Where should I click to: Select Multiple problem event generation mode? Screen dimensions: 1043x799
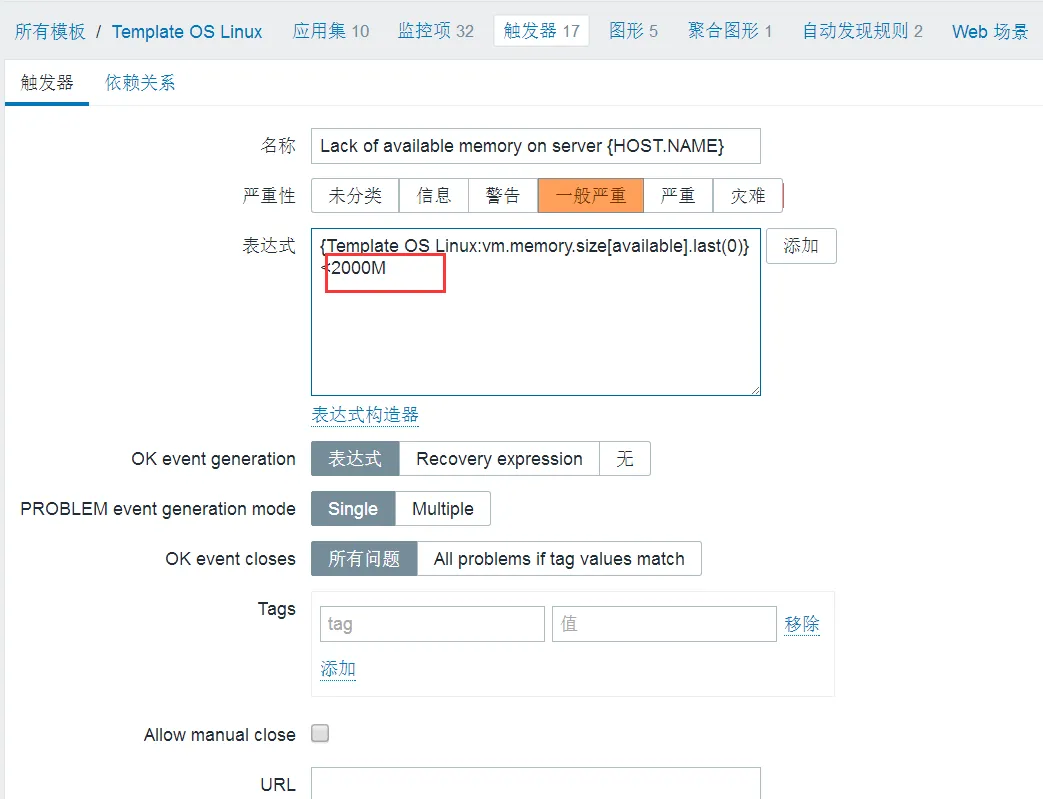tap(443, 509)
